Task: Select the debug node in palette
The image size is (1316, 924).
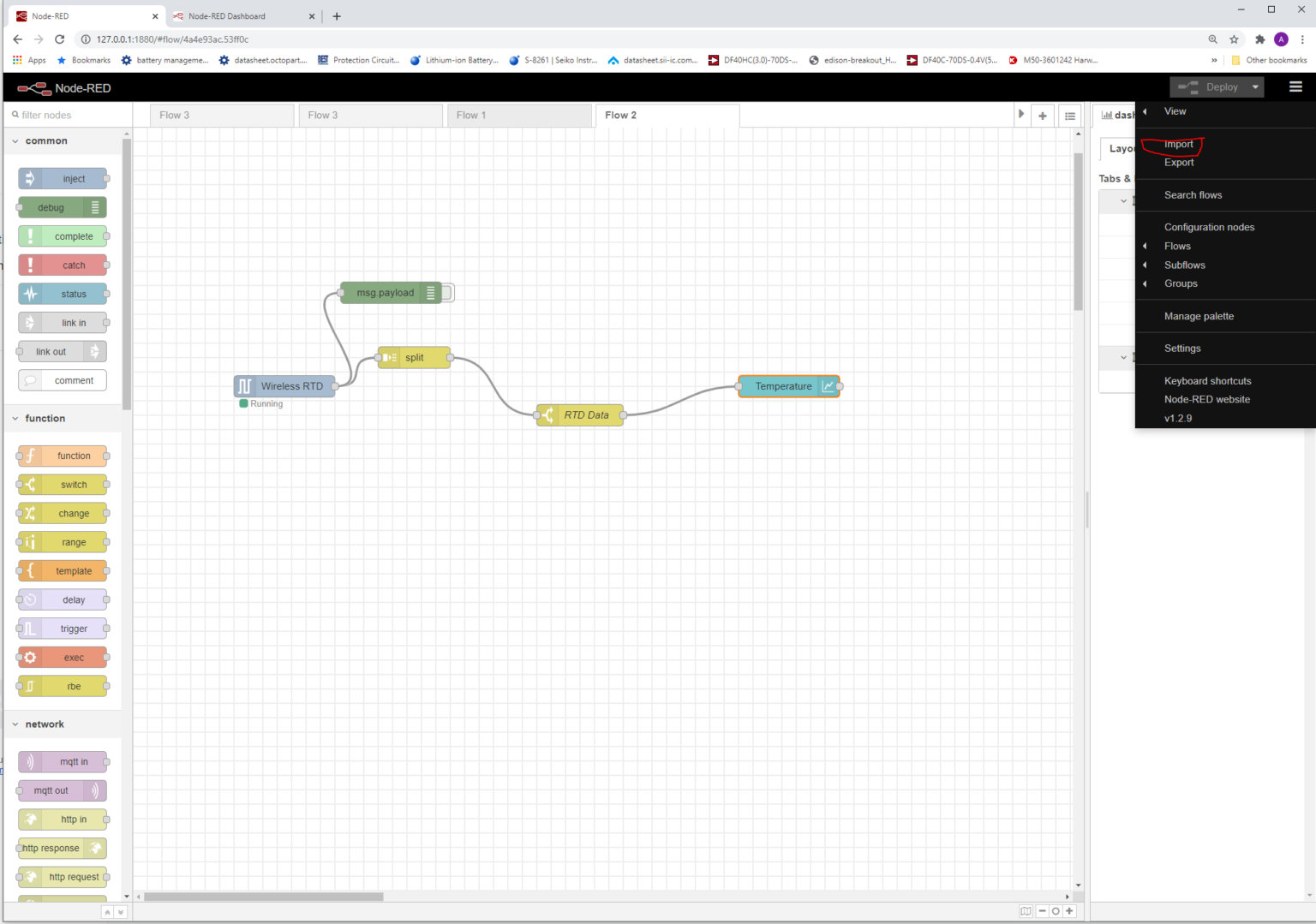Action: pyautogui.click(x=63, y=207)
